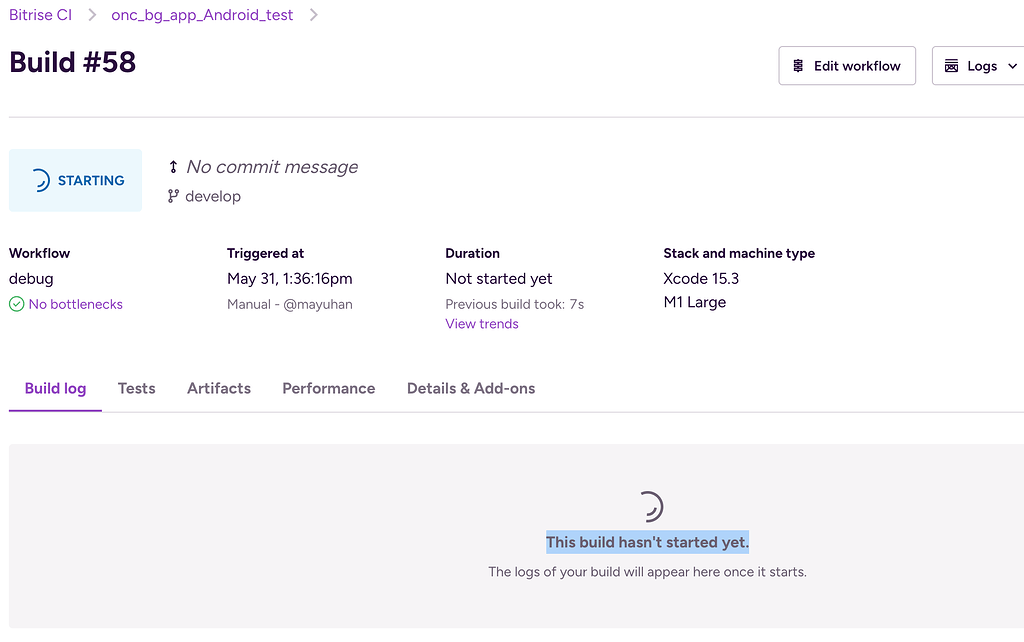Viewport: 1024px width, 642px height.
Task: Switch to the Build log tab
Action: pyautogui.click(x=55, y=388)
